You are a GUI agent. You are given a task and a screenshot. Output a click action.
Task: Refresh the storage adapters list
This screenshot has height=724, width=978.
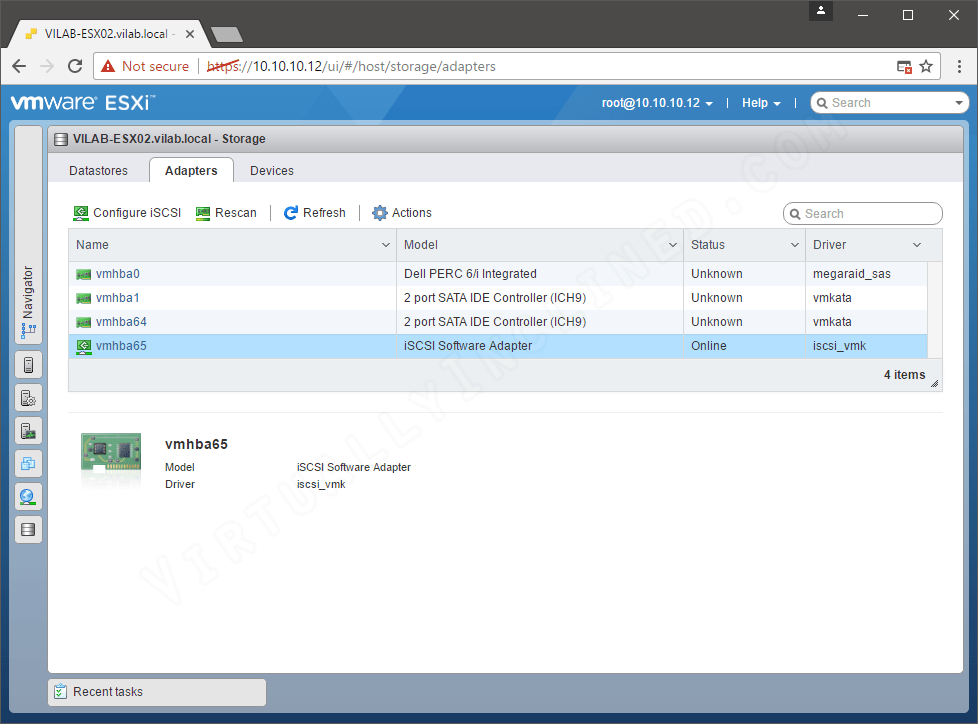(314, 212)
